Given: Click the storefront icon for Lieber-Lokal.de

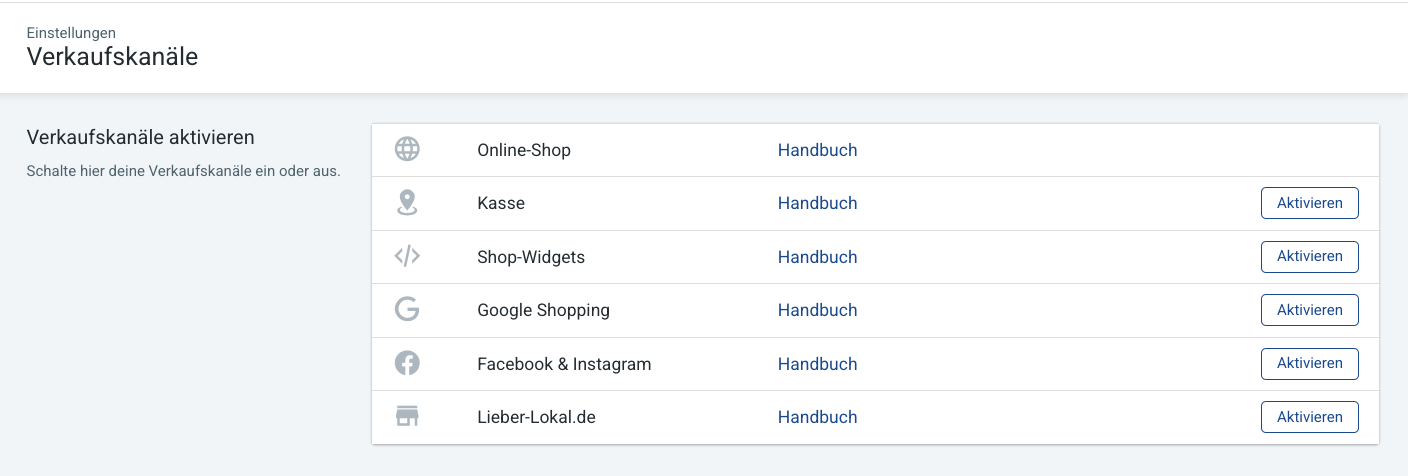Looking at the screenshot, I should click(x=407, y=417).
